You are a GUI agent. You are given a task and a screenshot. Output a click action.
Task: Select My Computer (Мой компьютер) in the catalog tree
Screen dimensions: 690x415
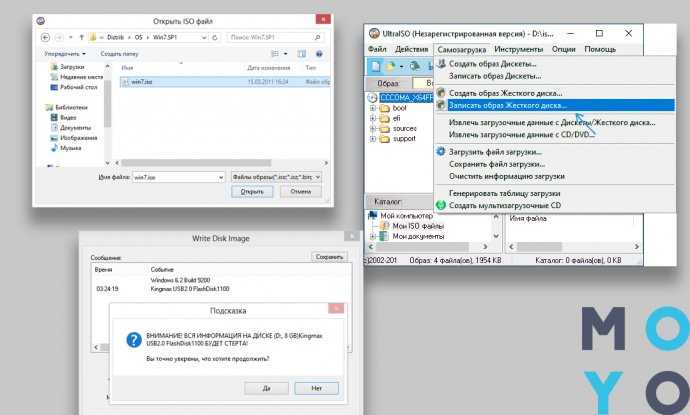point(406,216)
